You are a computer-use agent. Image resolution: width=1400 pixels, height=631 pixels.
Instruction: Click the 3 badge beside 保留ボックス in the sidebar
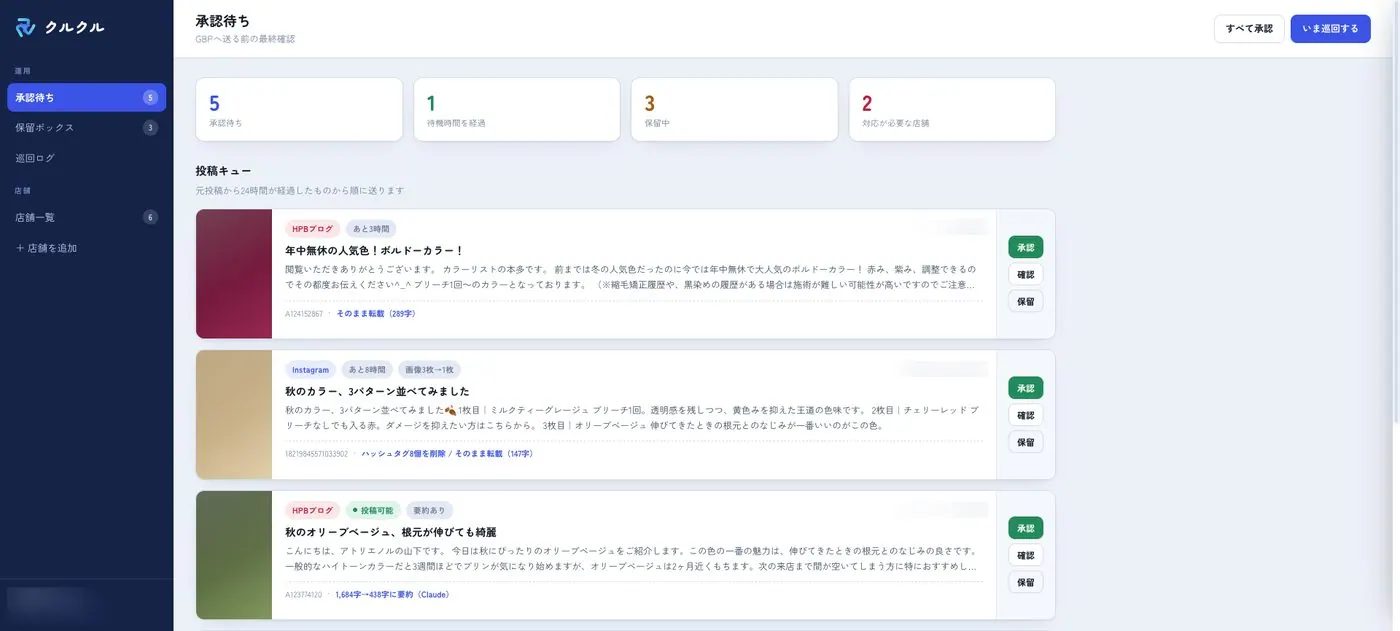150,128
